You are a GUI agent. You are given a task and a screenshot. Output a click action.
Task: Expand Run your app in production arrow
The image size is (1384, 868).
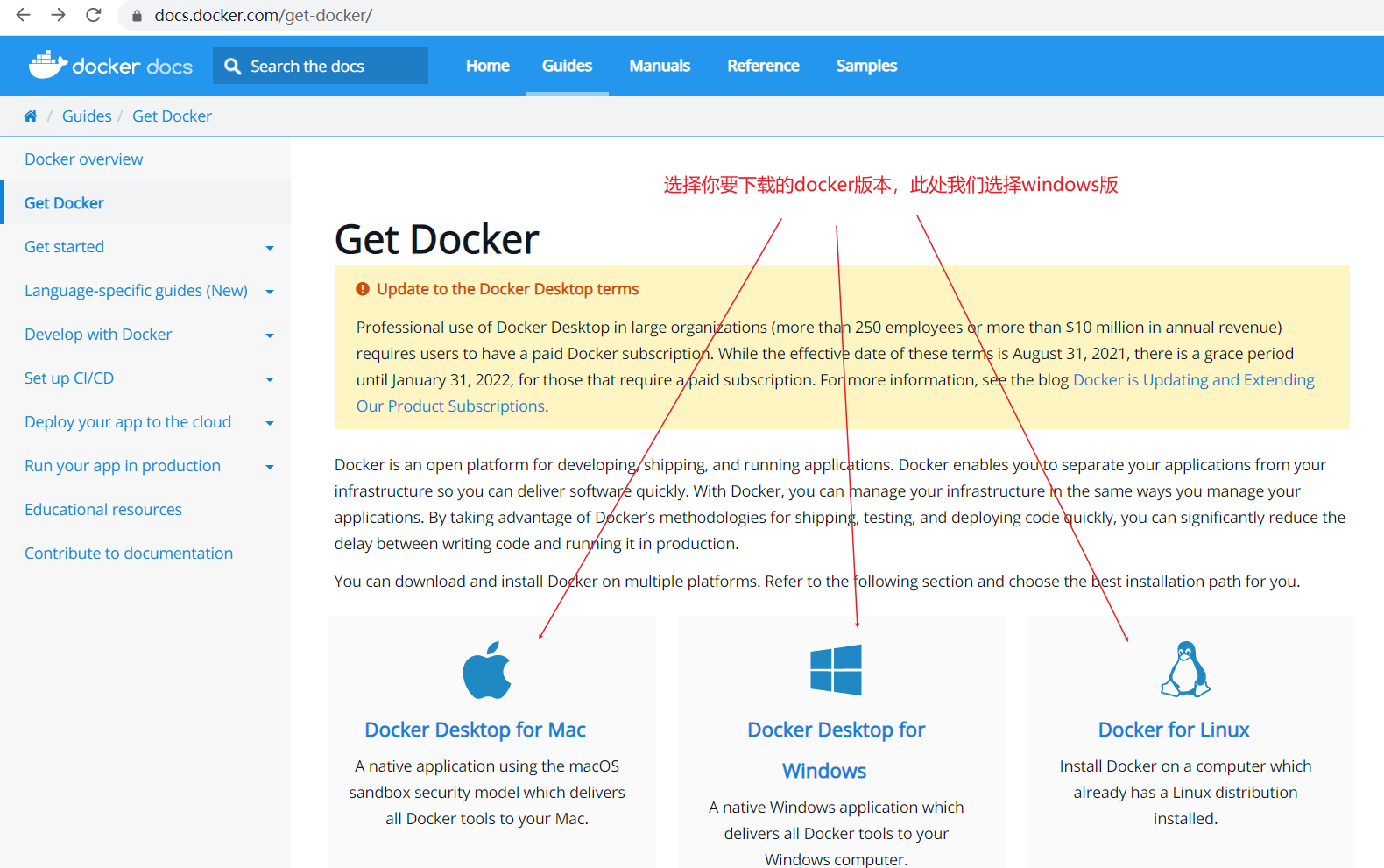[270, 467]
